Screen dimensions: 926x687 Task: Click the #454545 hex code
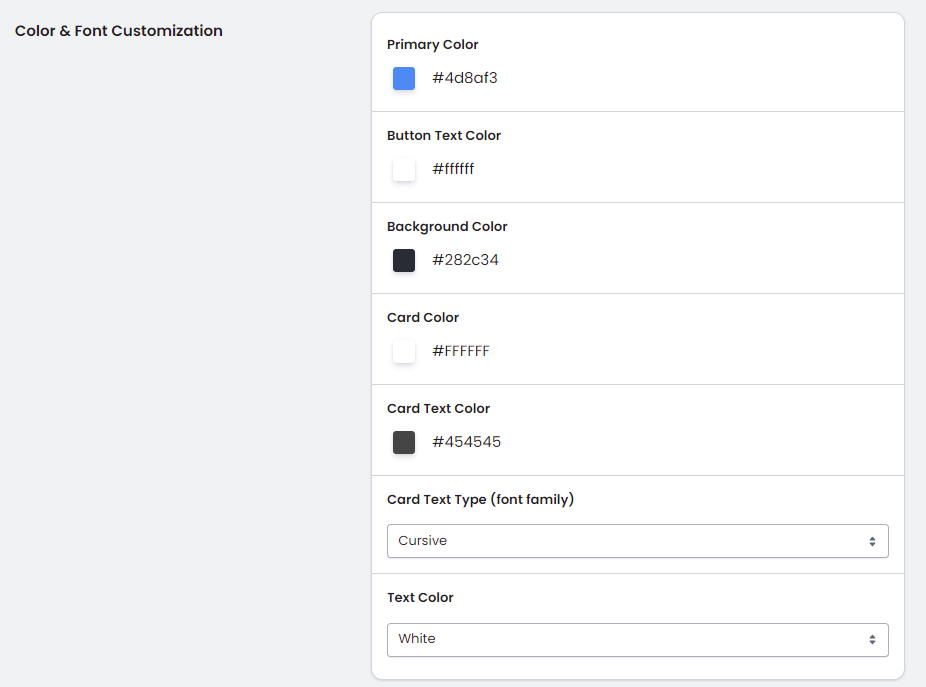466,442
